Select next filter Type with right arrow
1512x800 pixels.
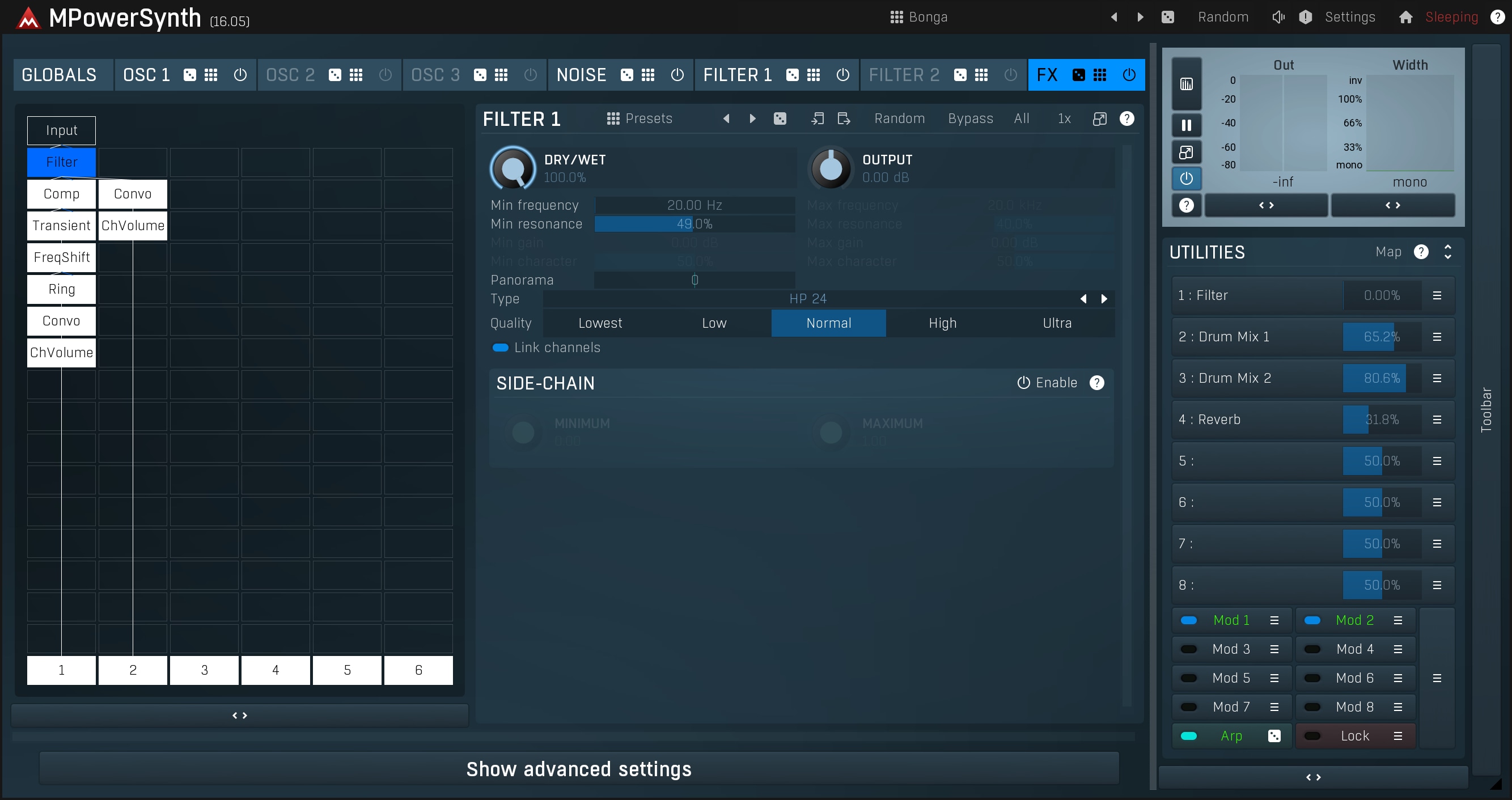tap(1104, 299)
